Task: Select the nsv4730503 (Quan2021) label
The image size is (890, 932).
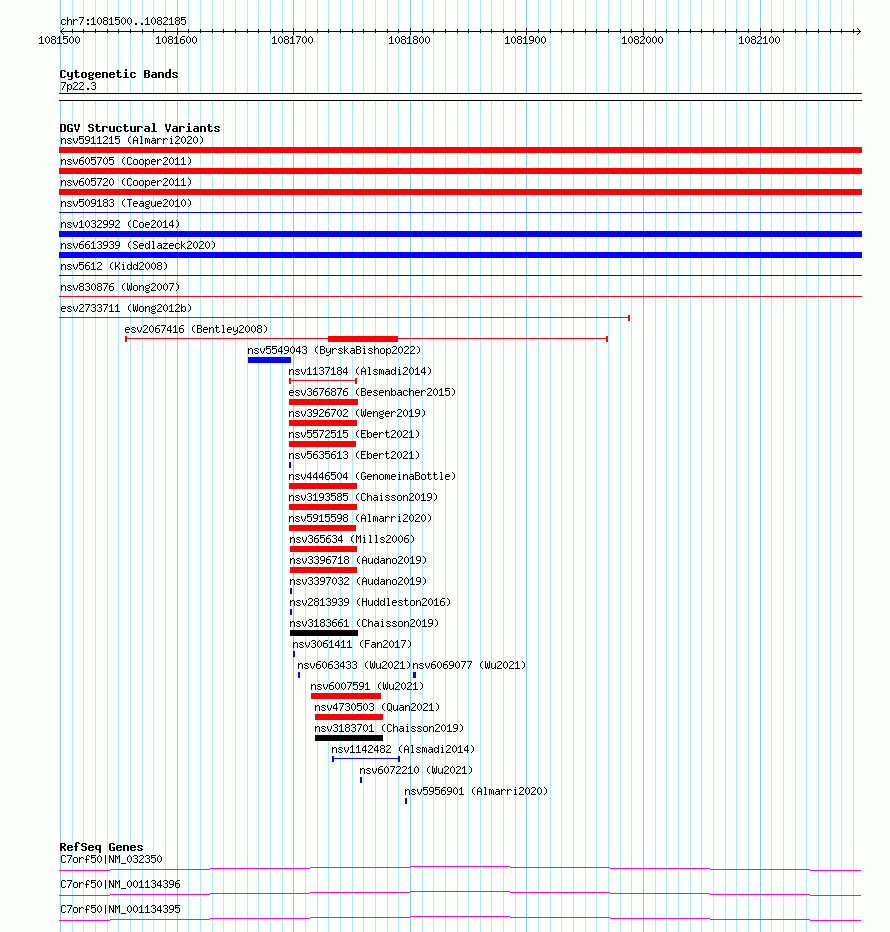Action: pos(377,707)
